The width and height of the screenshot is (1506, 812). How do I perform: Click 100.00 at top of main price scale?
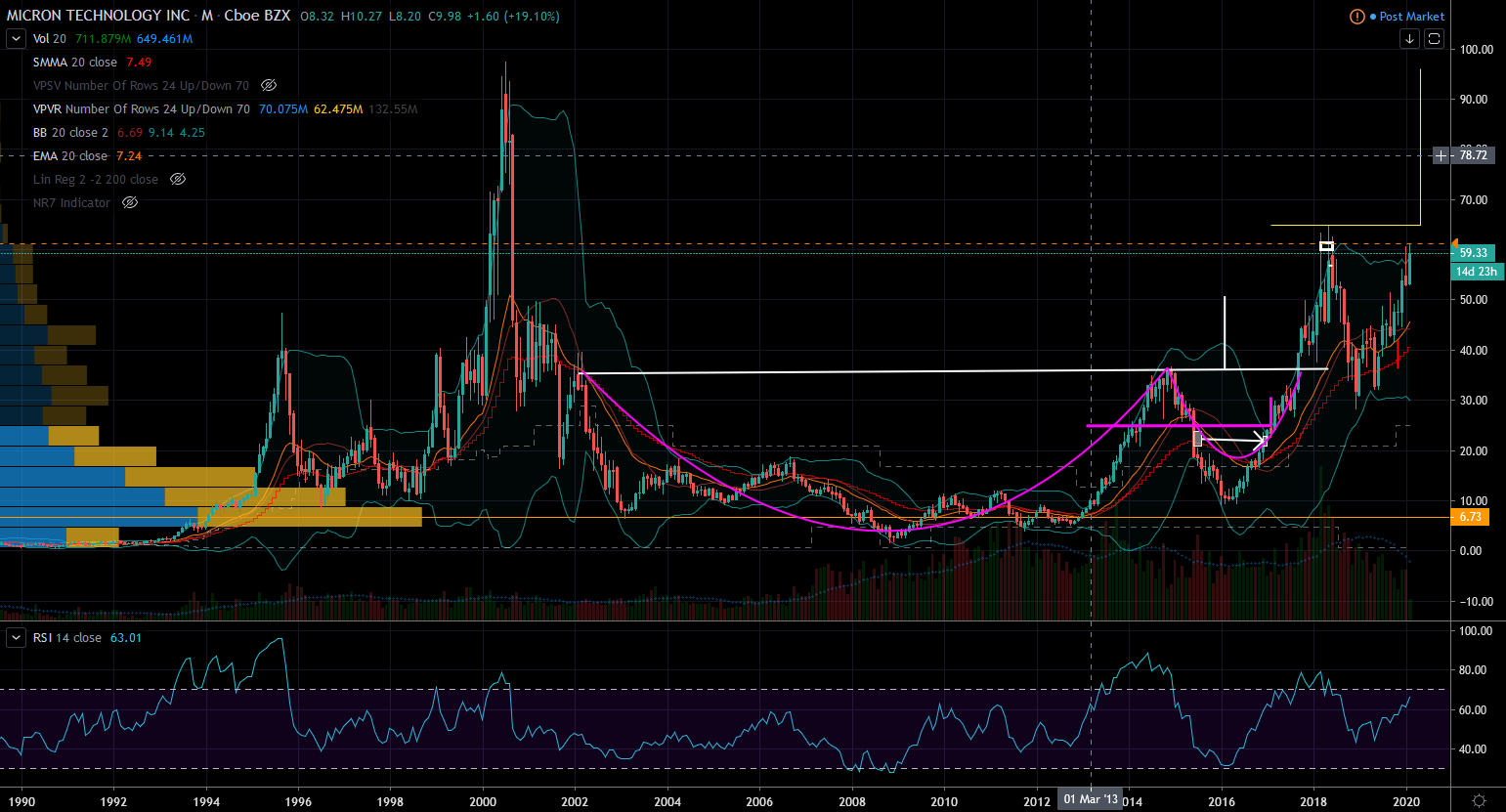point(1476,50)
